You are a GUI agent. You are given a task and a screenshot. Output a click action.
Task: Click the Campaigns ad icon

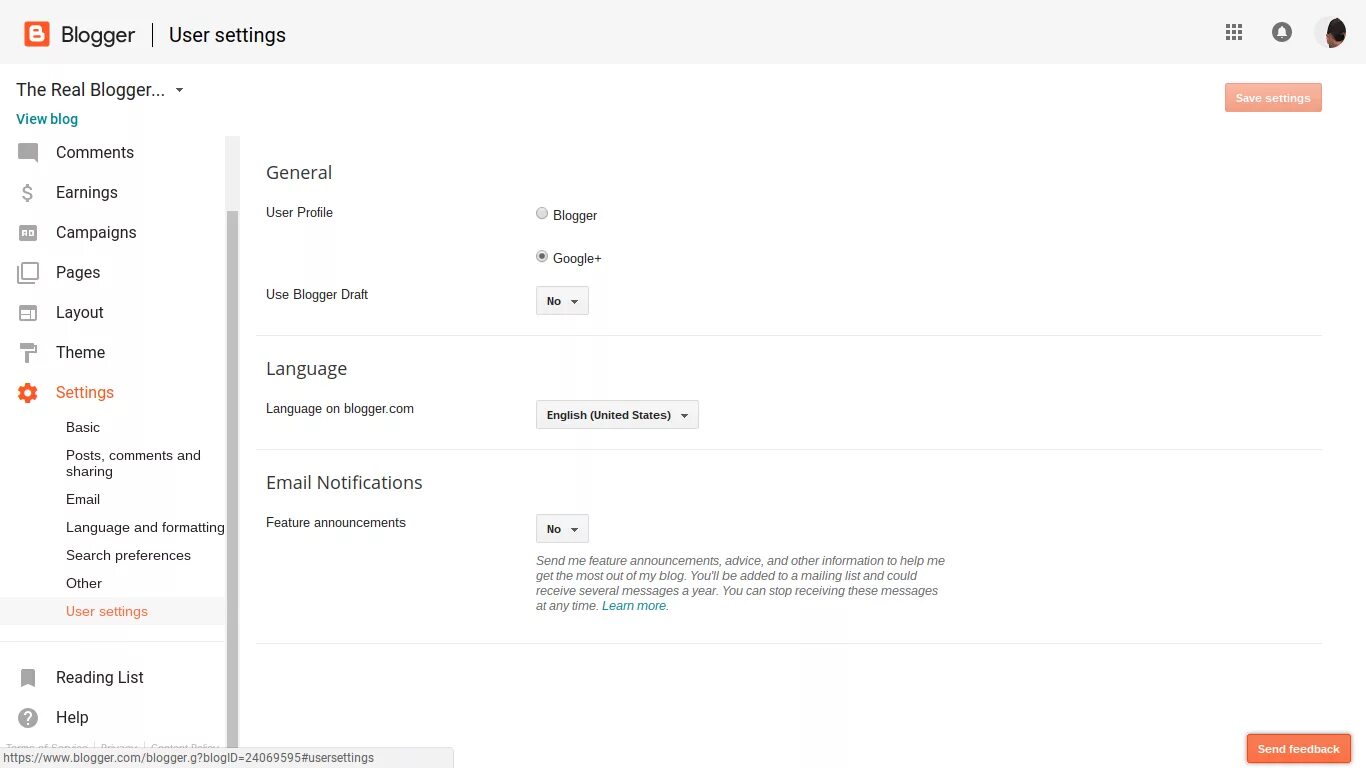point(28,233)
